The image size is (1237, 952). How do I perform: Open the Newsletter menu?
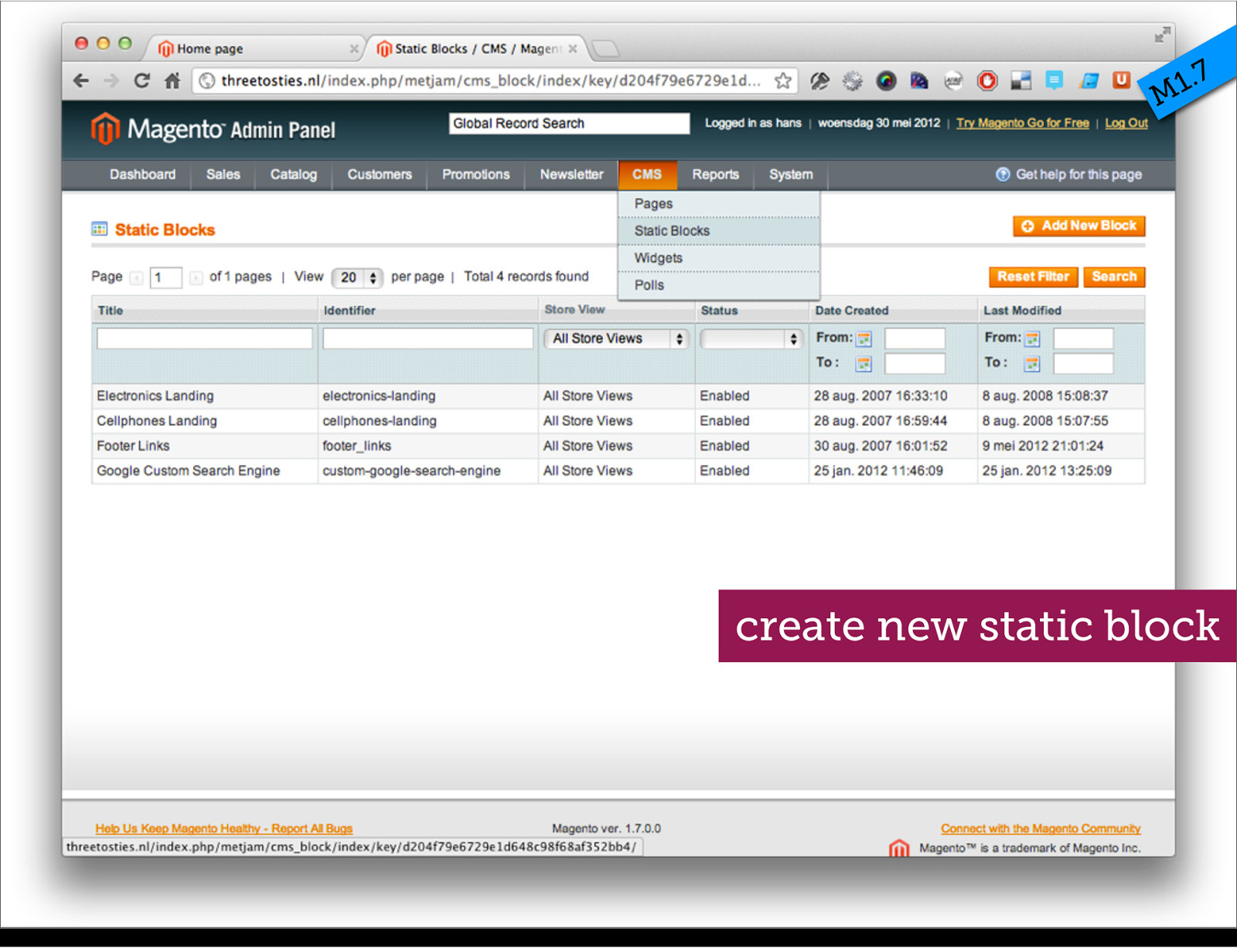[571, 175]
